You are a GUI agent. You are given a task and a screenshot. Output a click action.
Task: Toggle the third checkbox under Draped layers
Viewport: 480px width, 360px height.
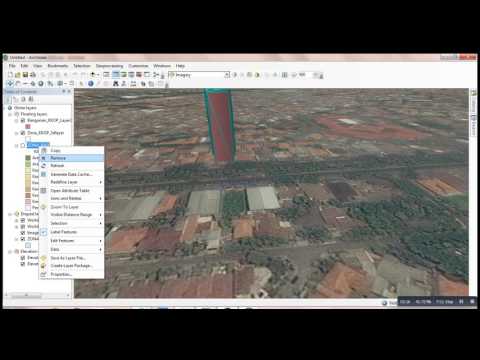click(23, 233)
